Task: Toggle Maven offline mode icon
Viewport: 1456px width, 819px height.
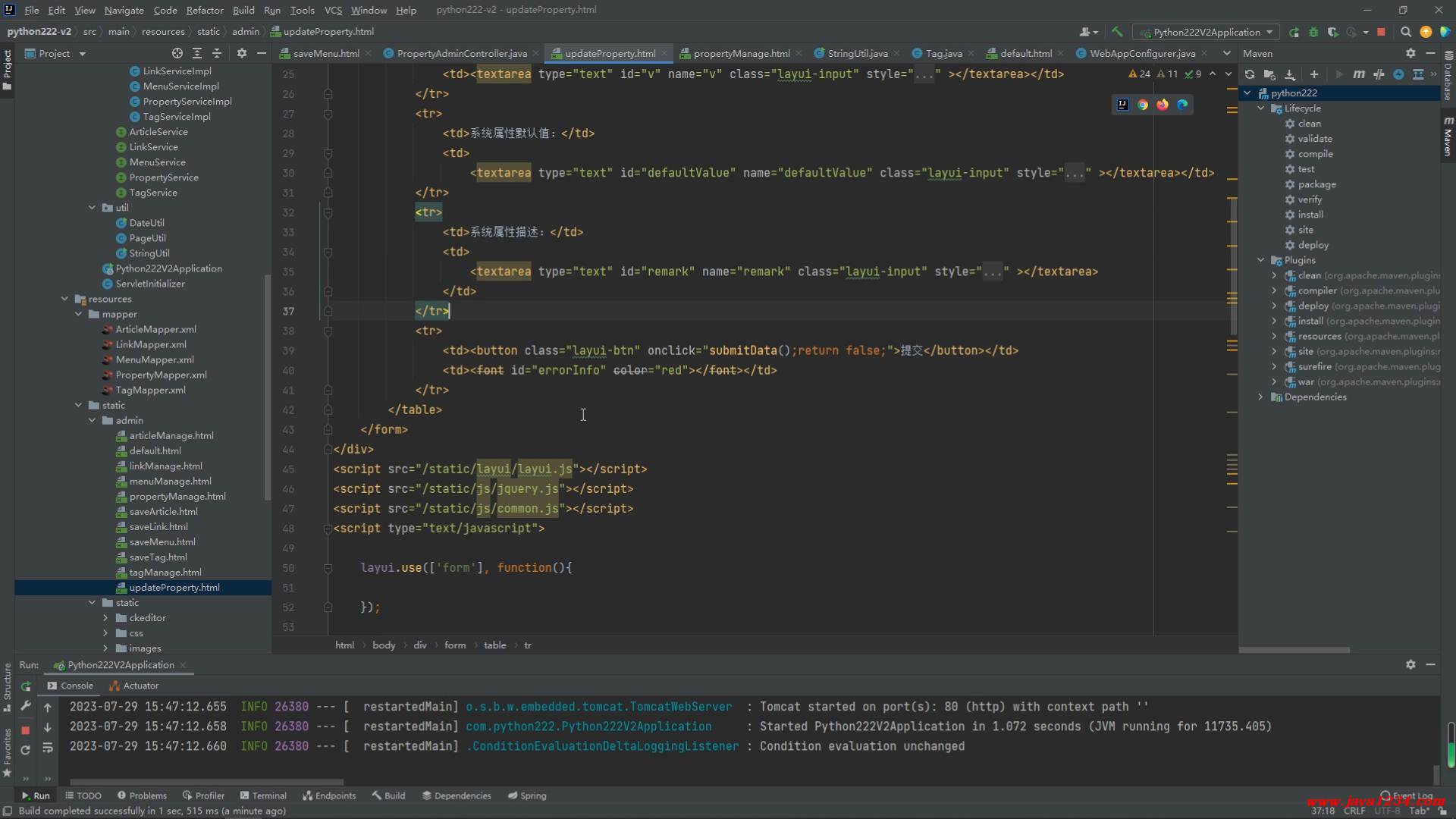Action: [x=1379, y=74]
